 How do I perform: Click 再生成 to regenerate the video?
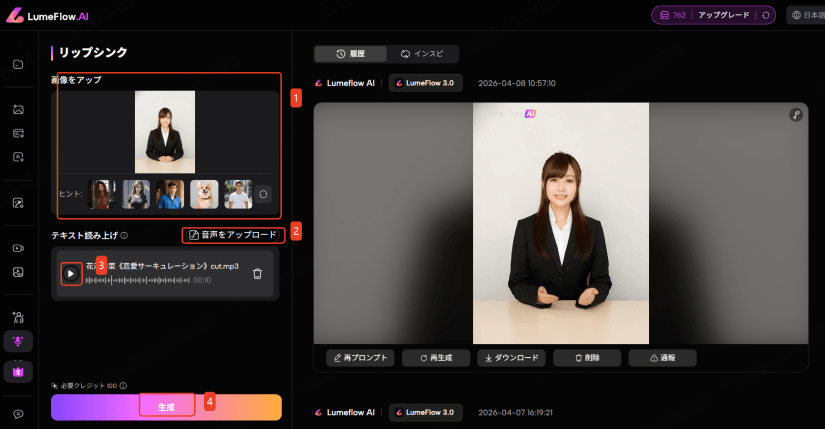click(436, 358)
